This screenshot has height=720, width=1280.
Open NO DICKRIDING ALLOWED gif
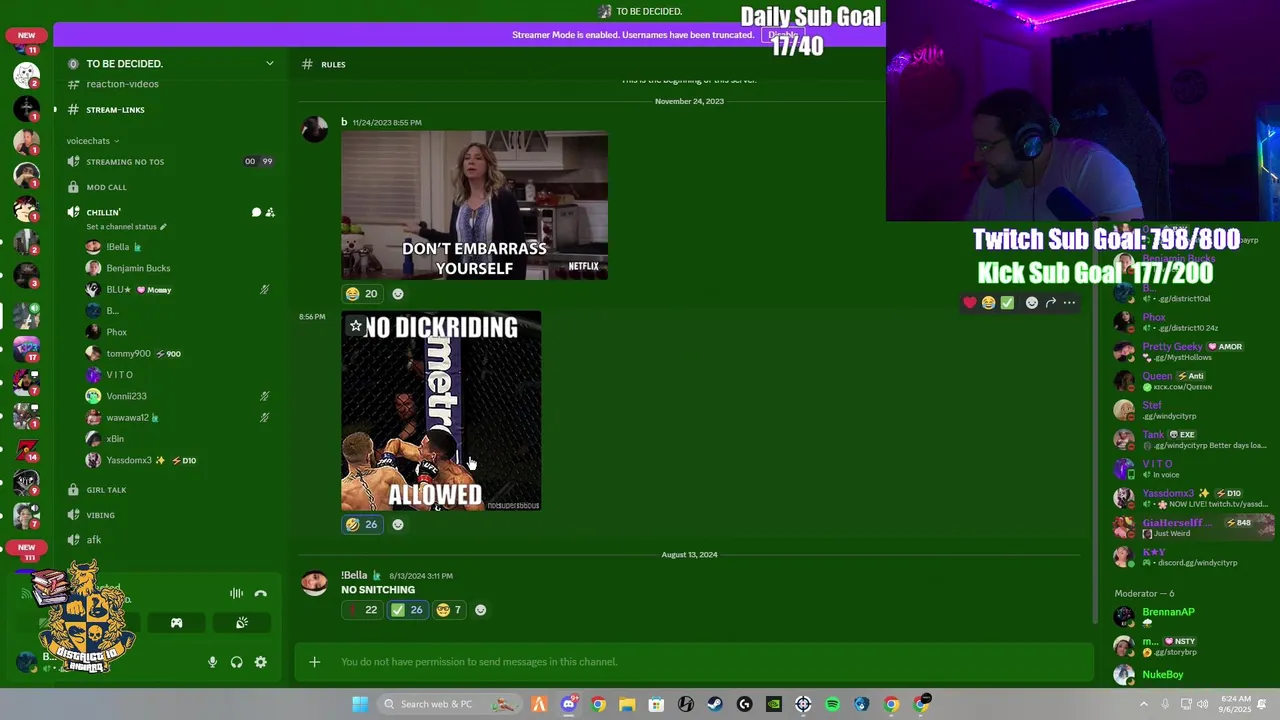[441, 411]
